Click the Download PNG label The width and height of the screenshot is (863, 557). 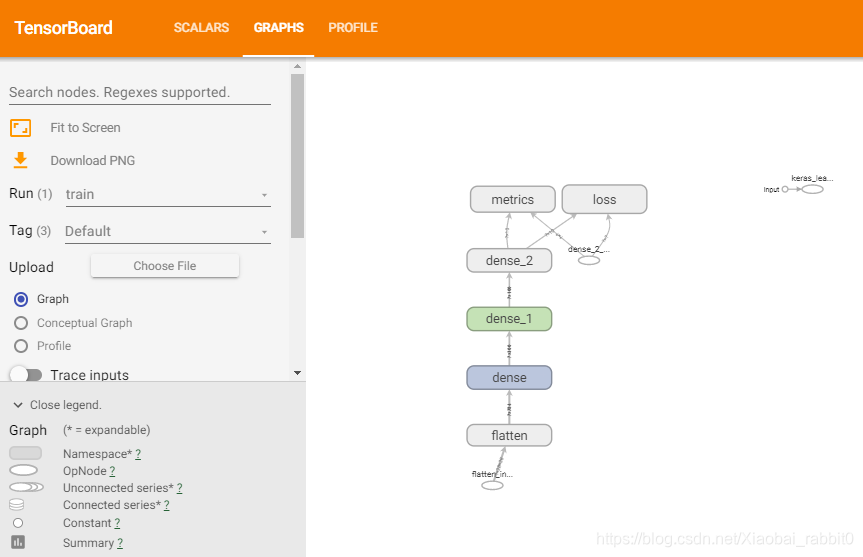pos(92,161)
